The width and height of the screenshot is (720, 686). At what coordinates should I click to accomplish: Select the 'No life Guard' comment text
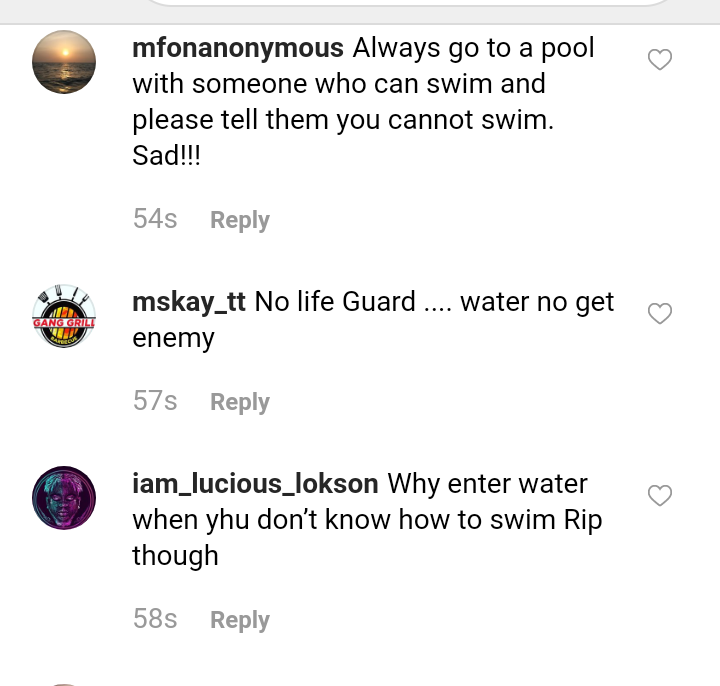(x=373, y=320)
